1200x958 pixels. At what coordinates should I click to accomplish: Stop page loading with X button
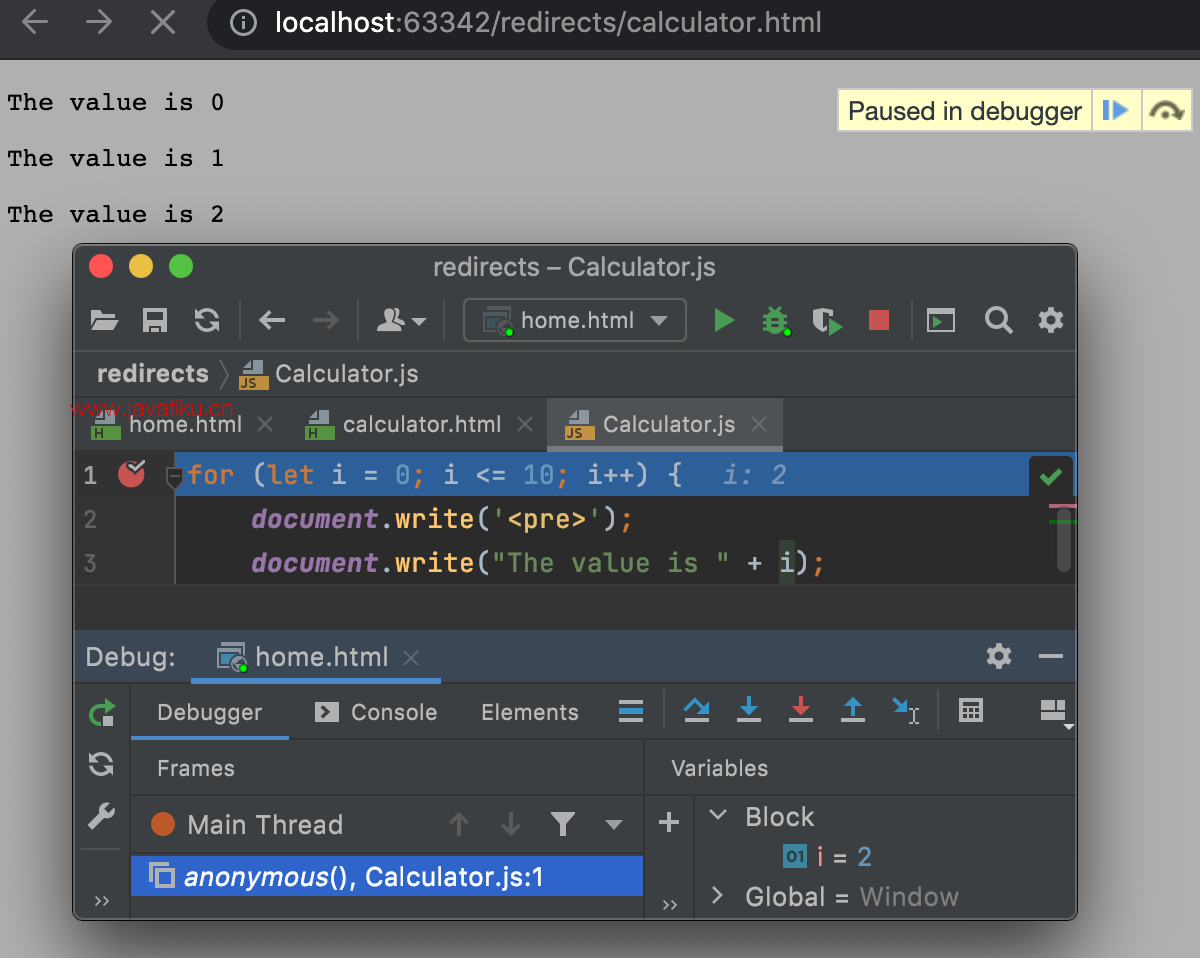tap(163, 23)
